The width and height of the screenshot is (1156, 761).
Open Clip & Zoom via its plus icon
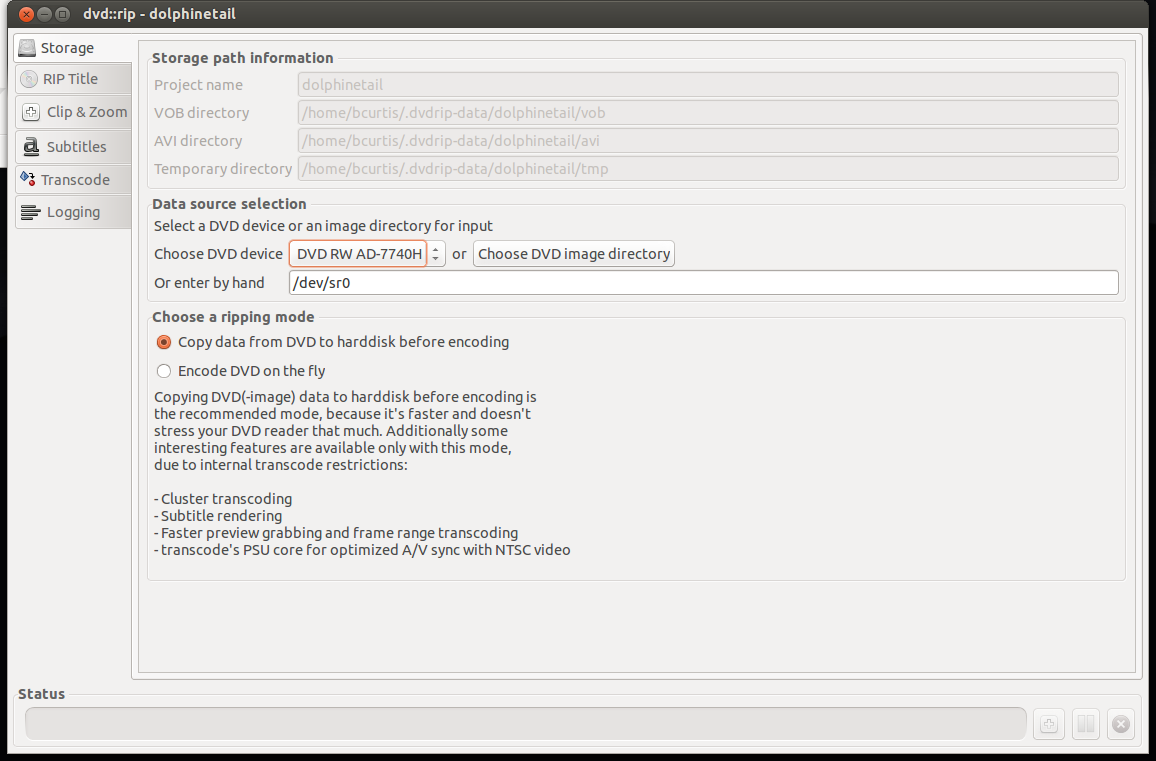(x=31, y=112)
